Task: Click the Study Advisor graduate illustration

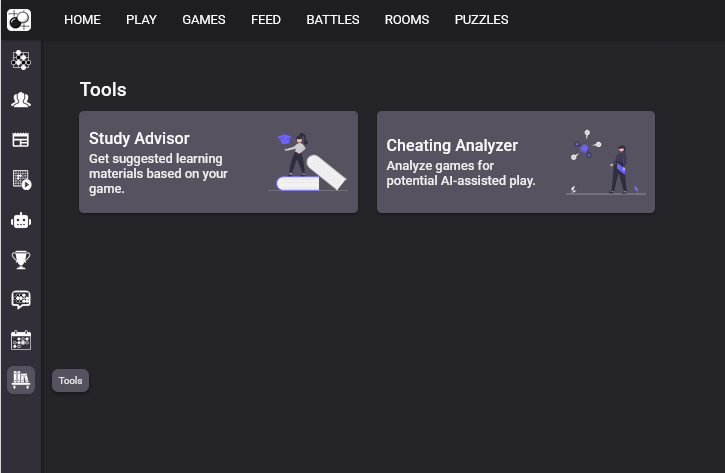Action: [308, 161]
